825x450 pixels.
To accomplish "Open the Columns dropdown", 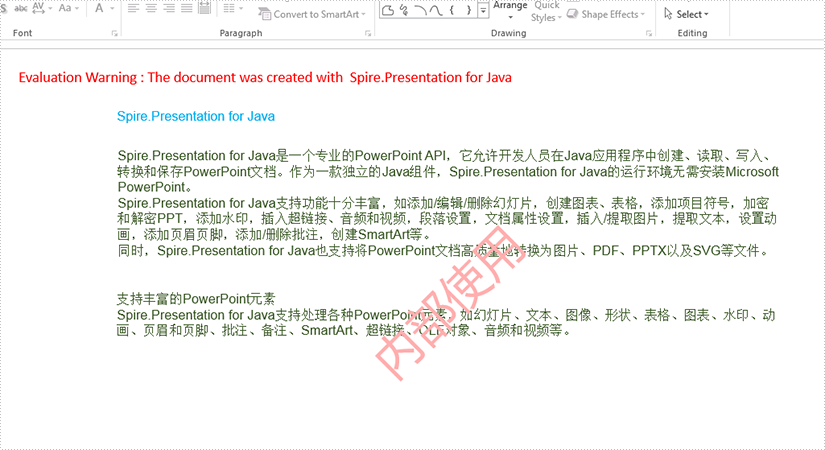I will pos(233,8).
